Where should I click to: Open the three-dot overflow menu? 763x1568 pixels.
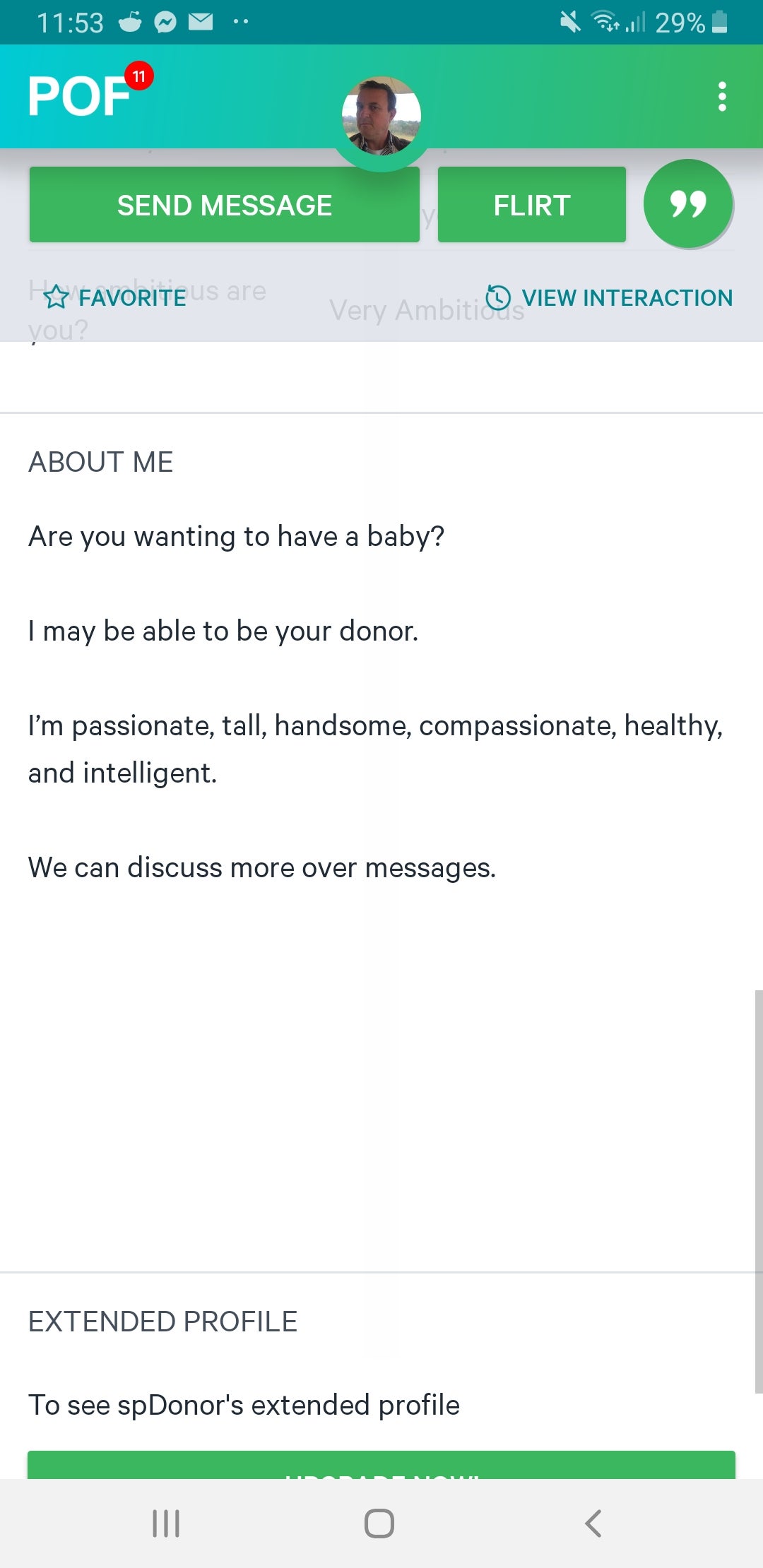coord(721,96)
